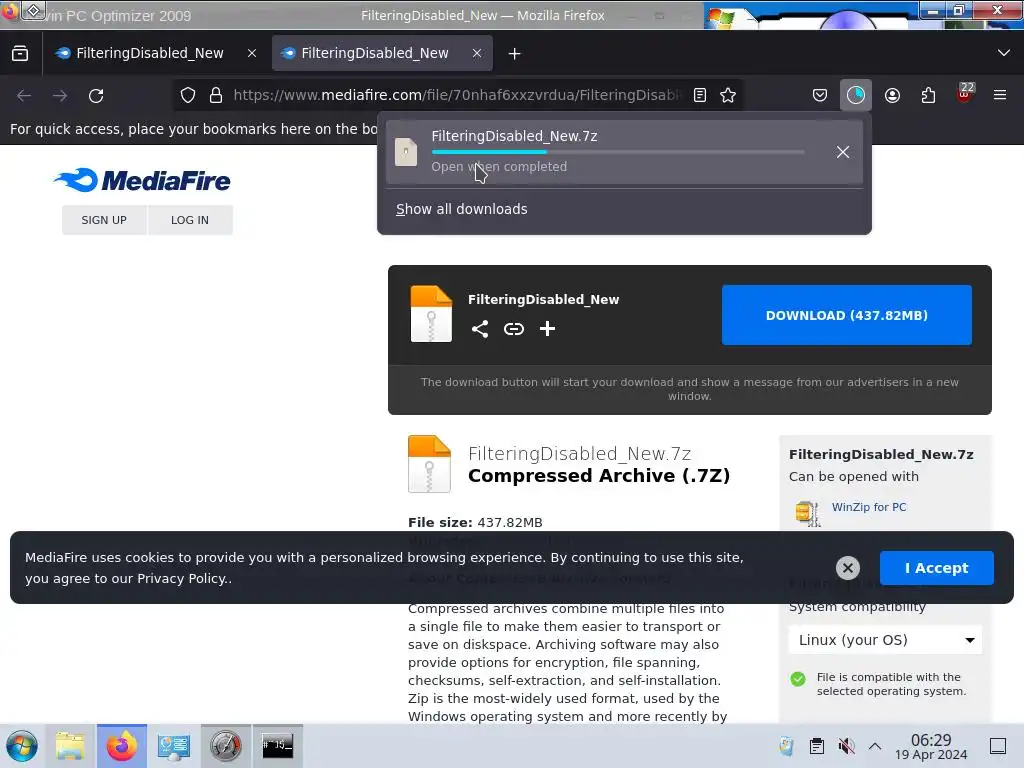1024x768 pixels.
Task: Click the LOG IN button
Action: tap(190, 220)
